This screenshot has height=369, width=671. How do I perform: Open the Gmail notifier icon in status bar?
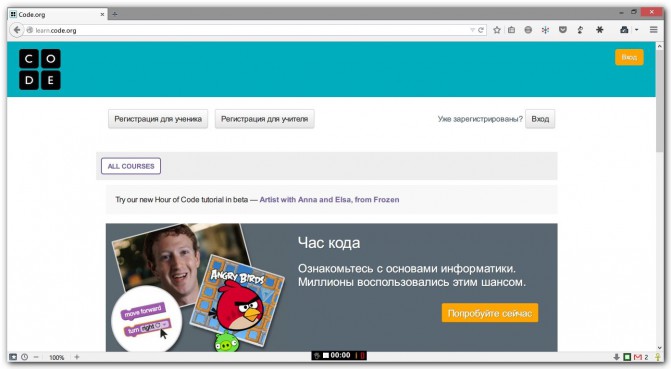coord(638,357)
